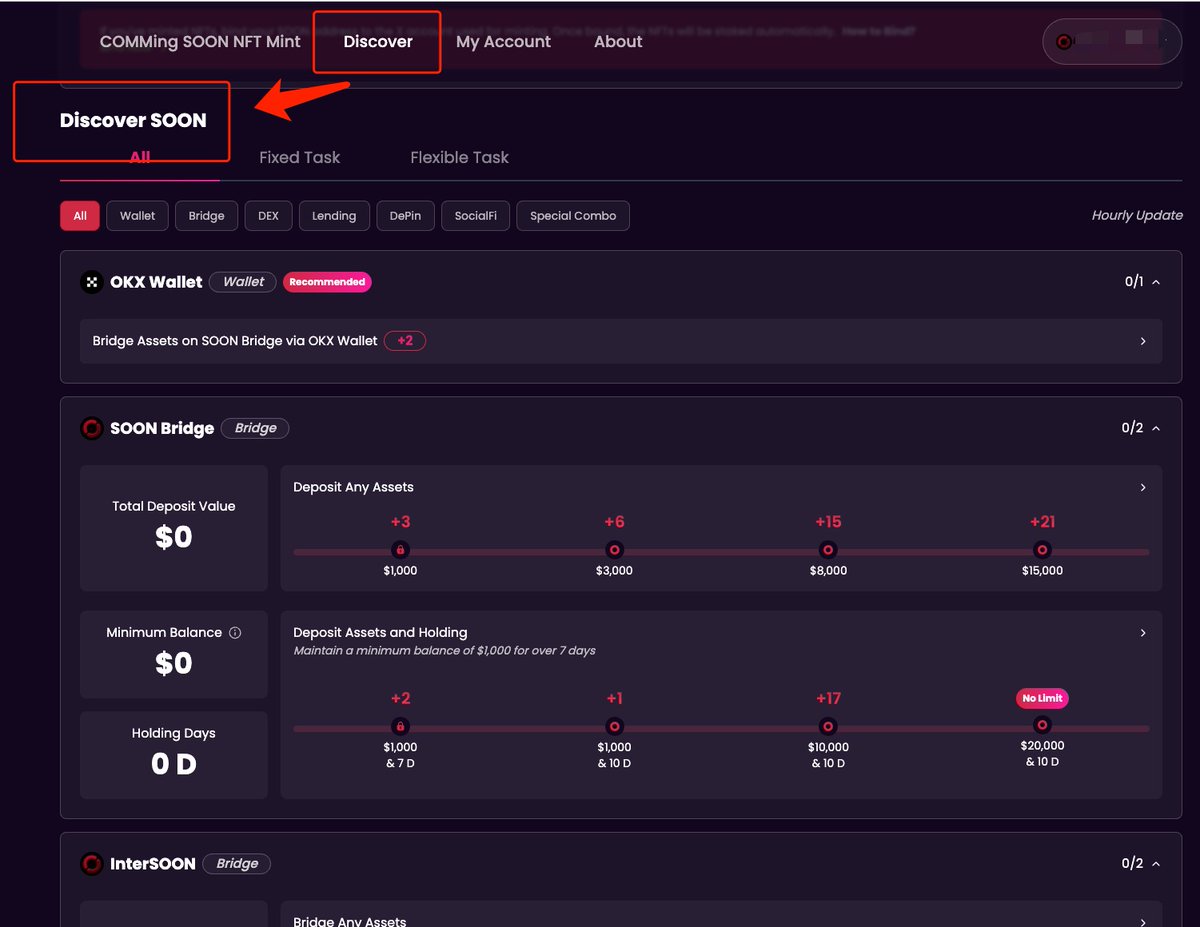
Task: Open Bridge Assets via OKX Wallet row arrow
Action: 1143,341
